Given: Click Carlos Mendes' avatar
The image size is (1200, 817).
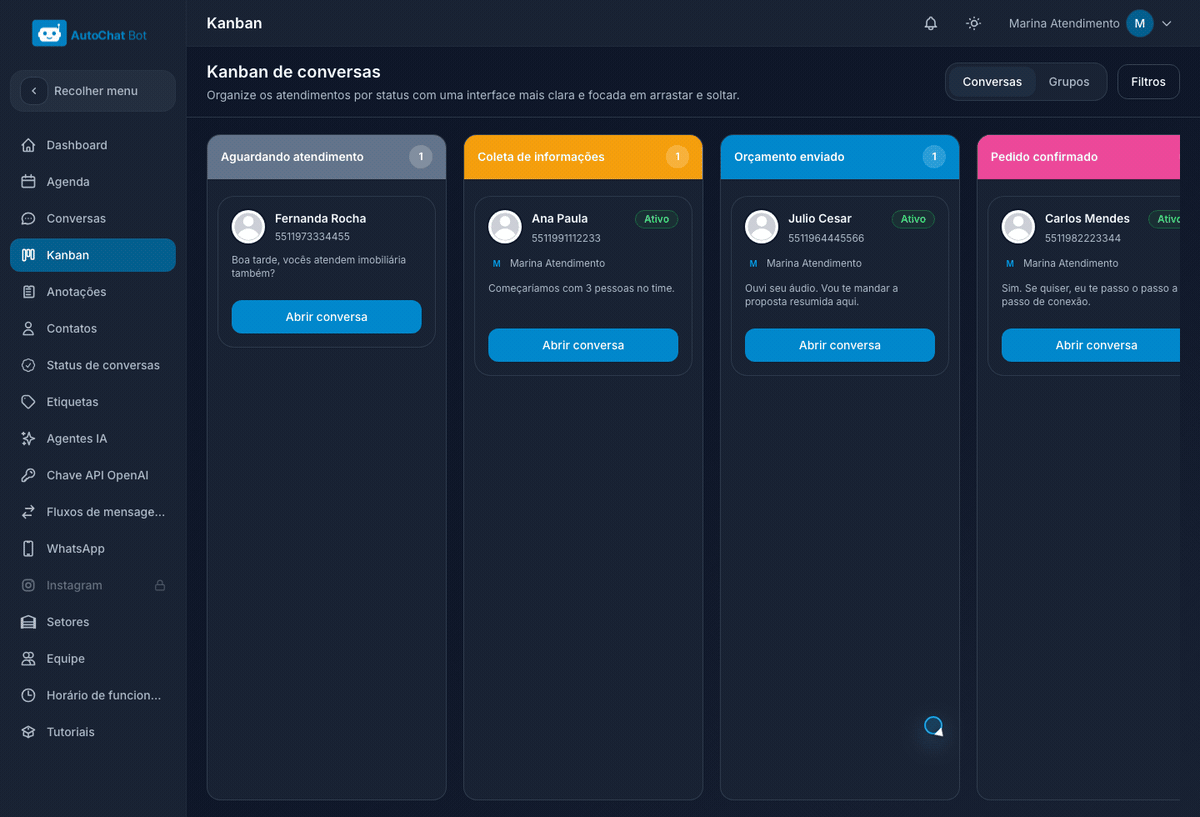Looking at the screenshot, I should [x=1018, y=227].
